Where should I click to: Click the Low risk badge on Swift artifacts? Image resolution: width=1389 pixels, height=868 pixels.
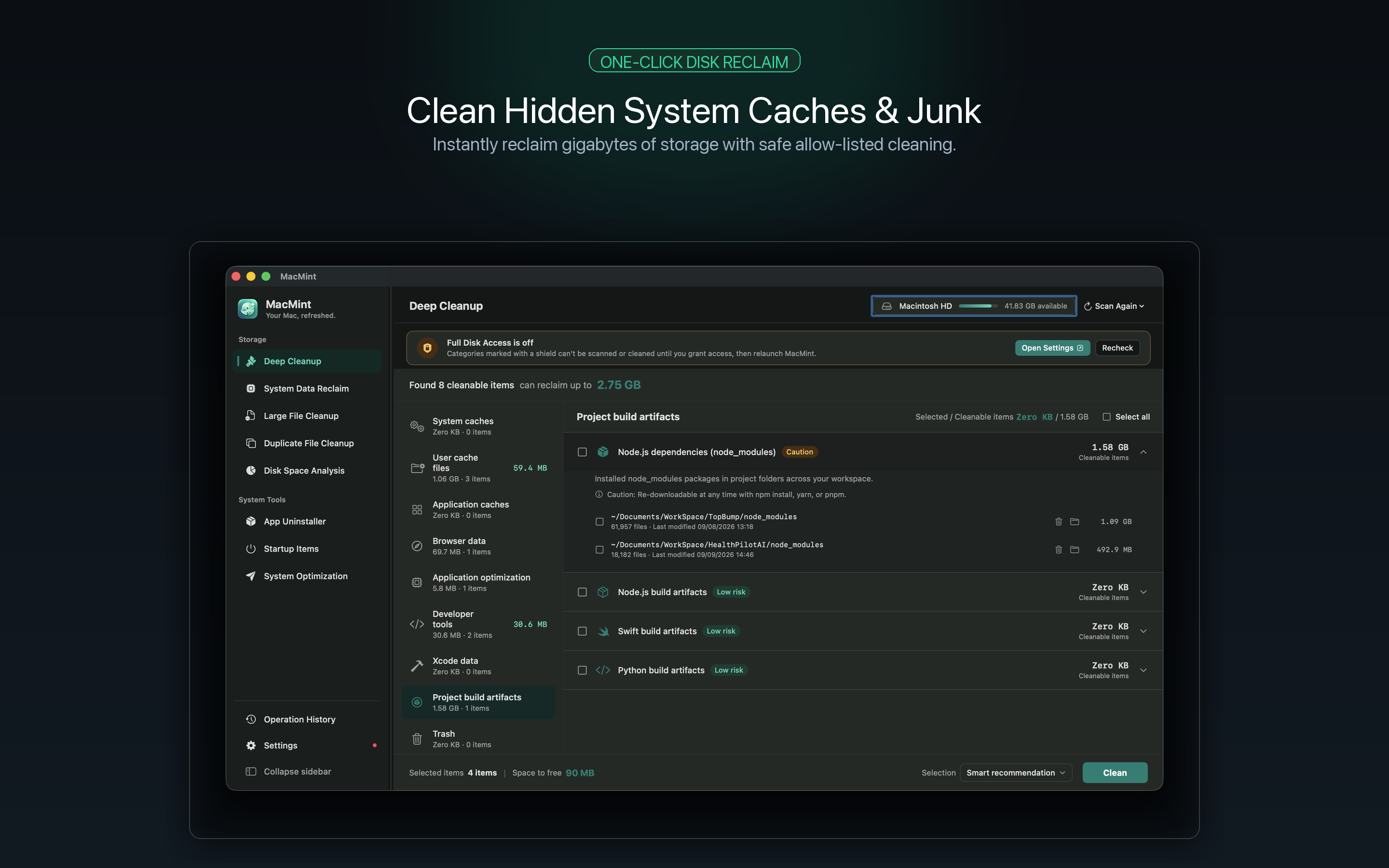tap(721, 631)
